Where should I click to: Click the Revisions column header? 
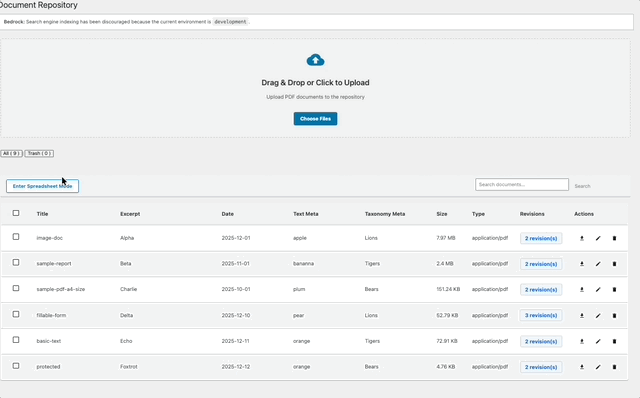(532, 214)
